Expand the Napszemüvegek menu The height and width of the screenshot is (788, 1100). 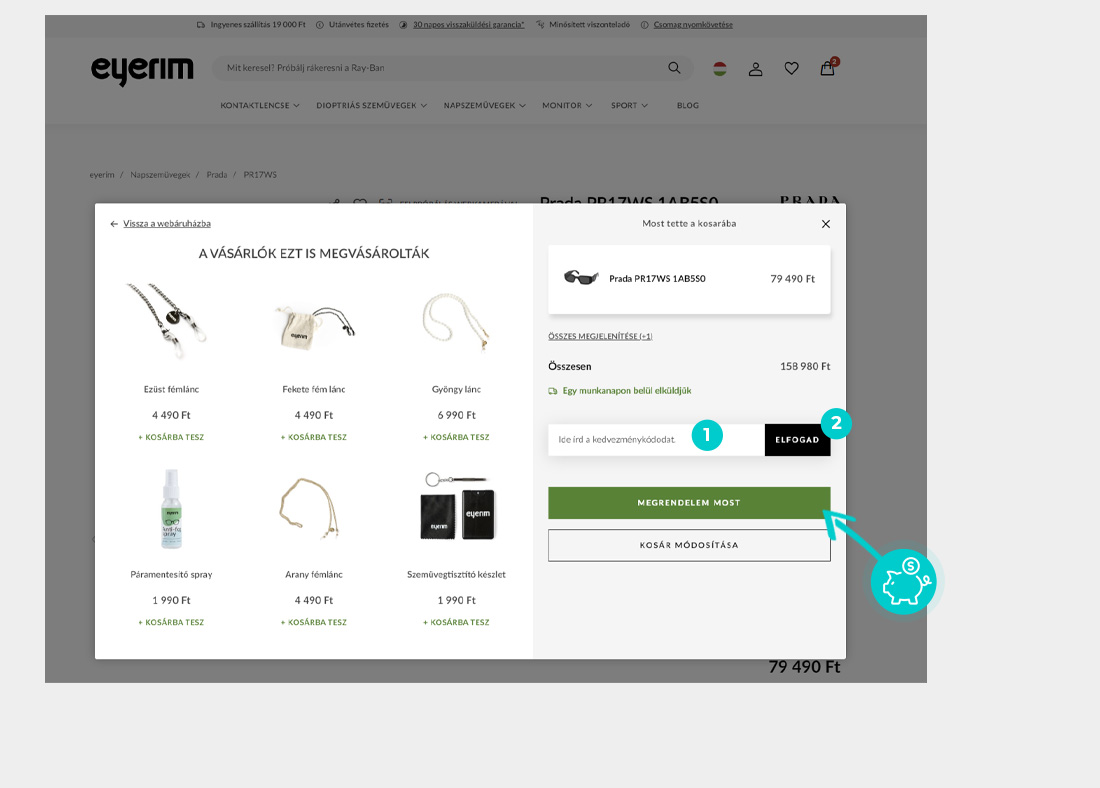click(484, 105)
